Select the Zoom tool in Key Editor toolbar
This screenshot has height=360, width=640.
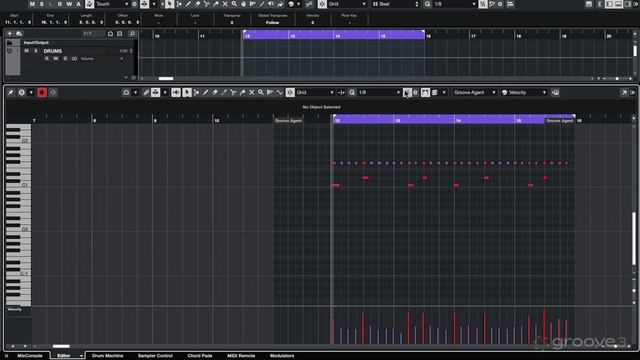click(x=261, y=93)
